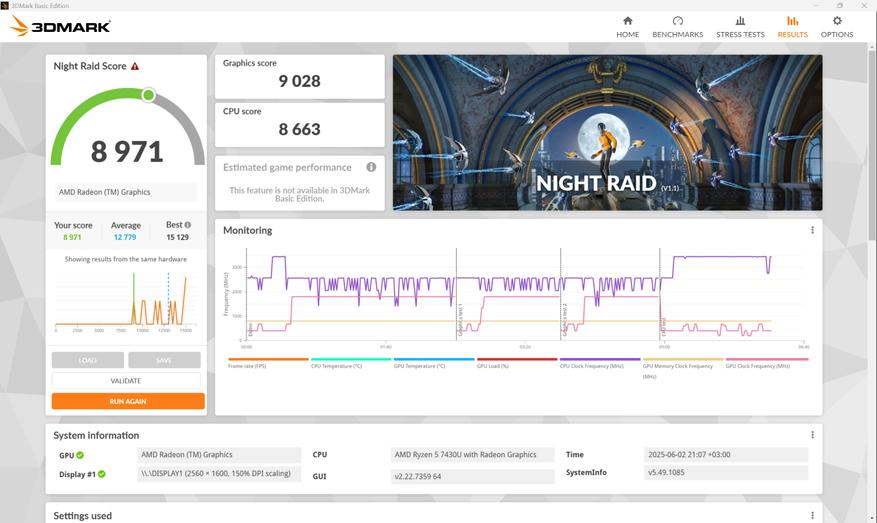The image size is (877, 523).
Task: Open the HOME tab
Action: click(x=628, y=27)
